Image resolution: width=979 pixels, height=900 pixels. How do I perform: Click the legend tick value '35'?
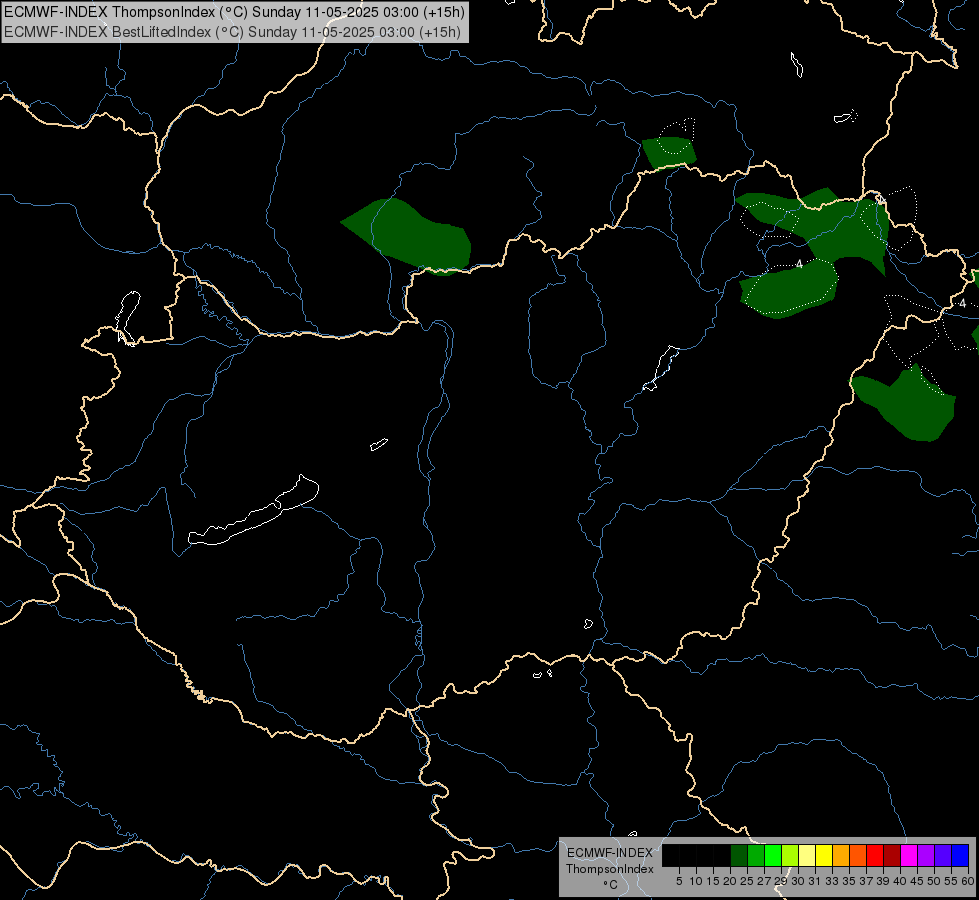849,881
